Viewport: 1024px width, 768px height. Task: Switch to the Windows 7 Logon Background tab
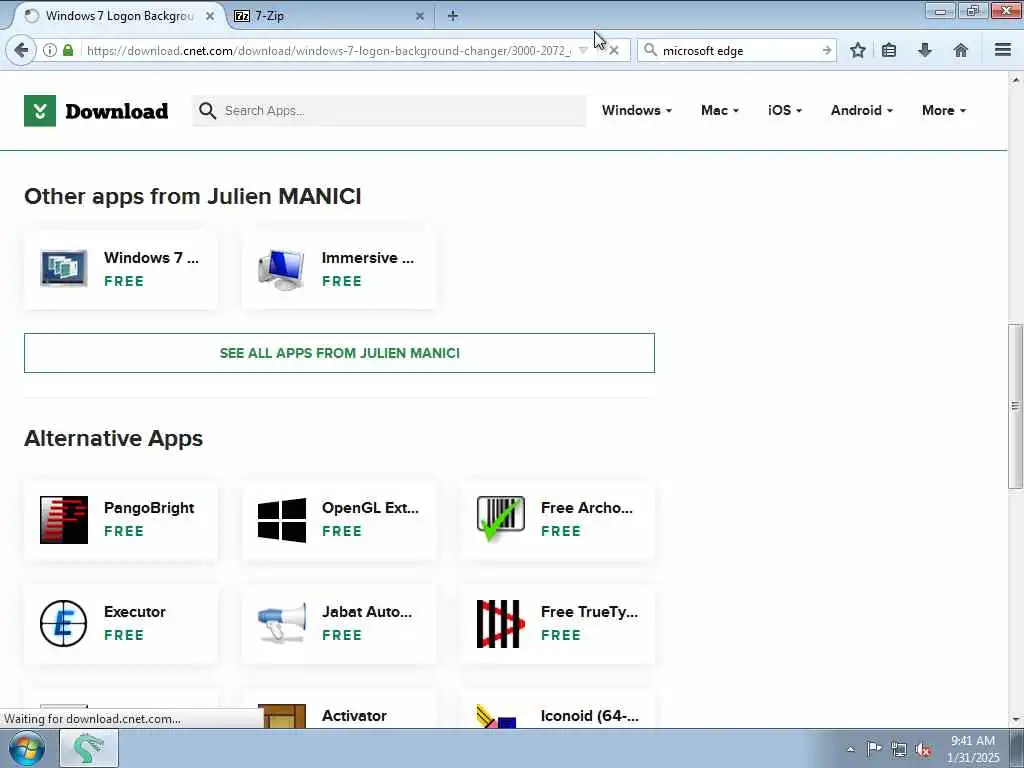click(119, 16)
